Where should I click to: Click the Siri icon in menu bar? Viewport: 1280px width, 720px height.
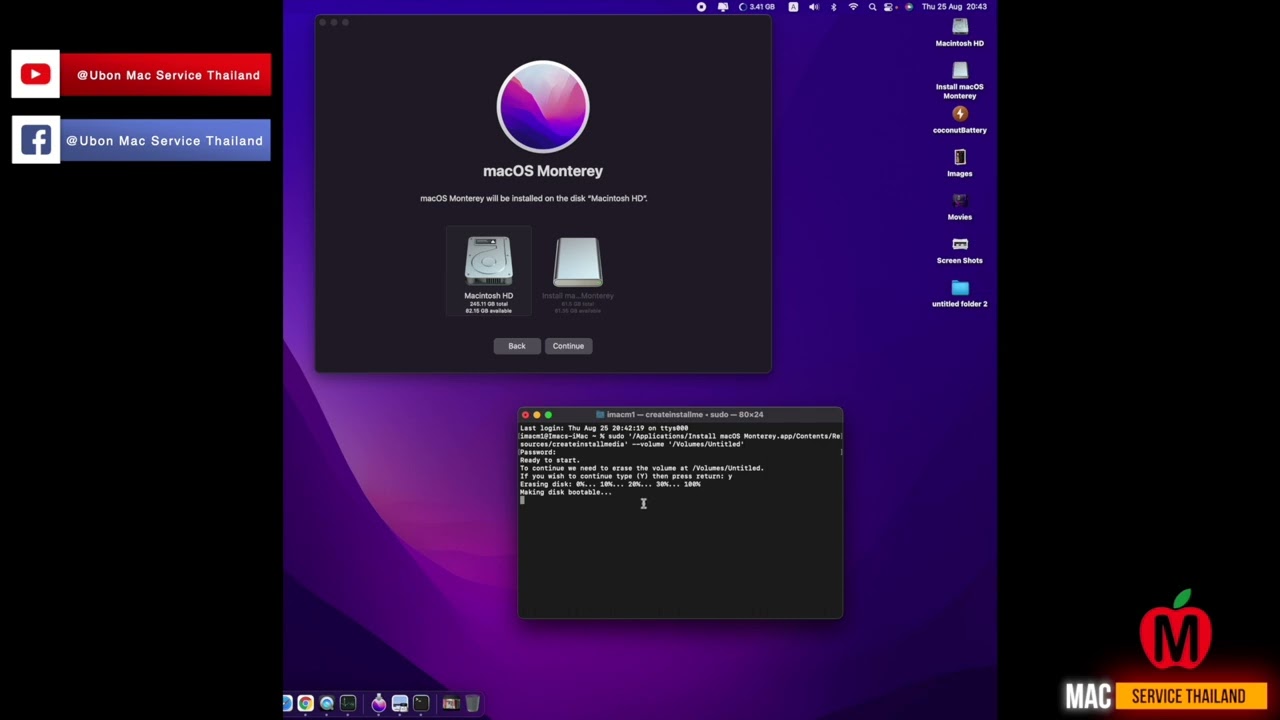(909, 7)
